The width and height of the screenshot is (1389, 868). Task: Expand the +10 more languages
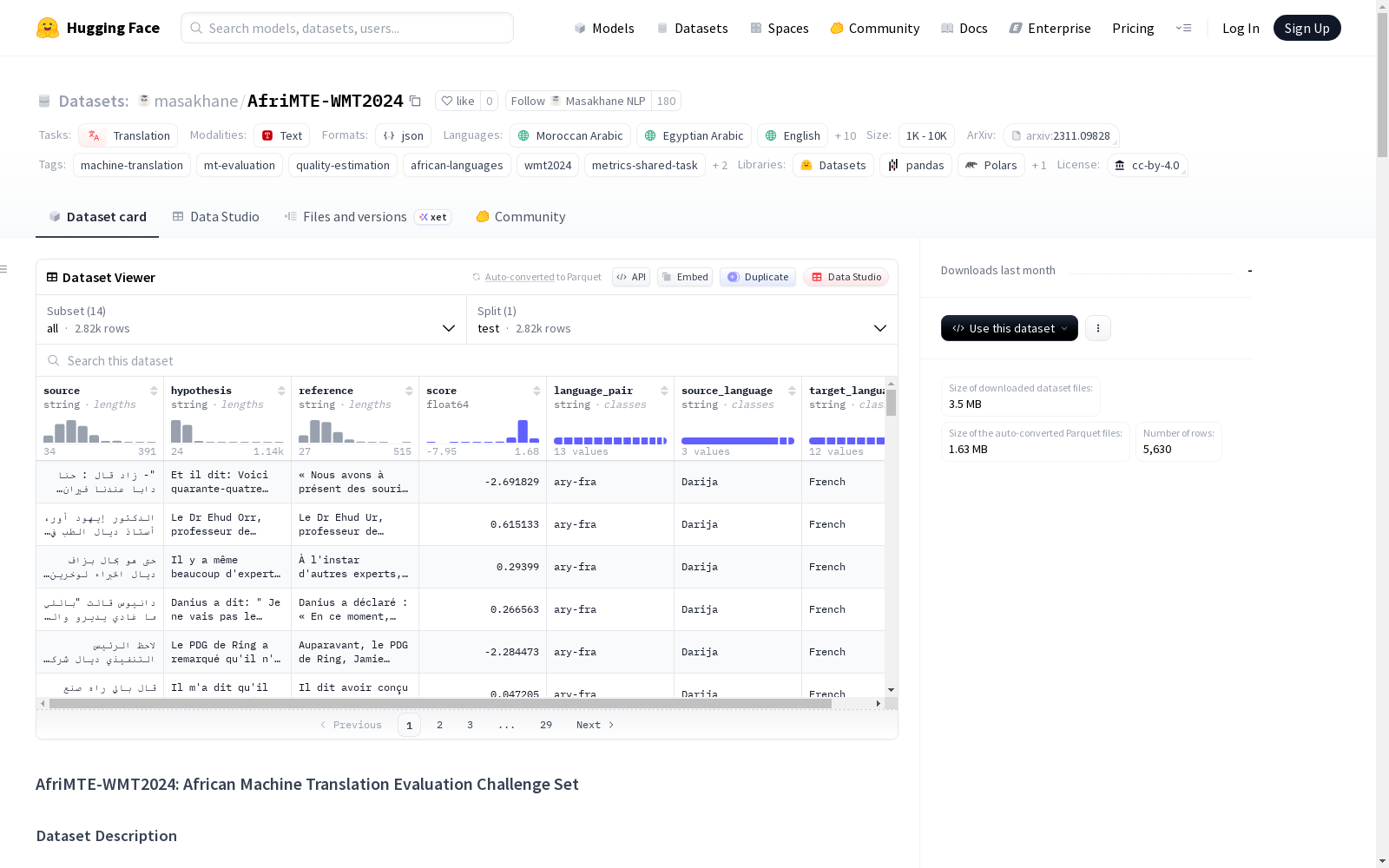click(846, 135)
